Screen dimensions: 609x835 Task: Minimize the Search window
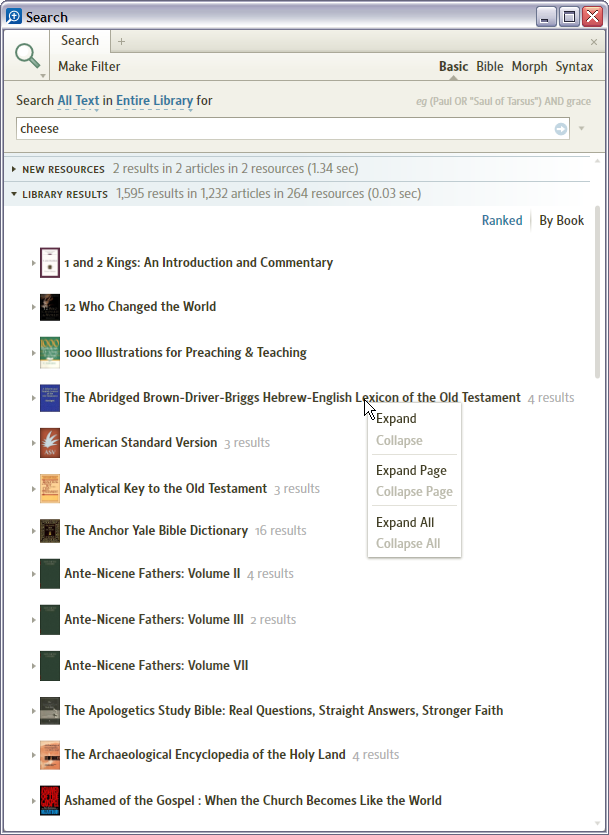point(546,17)
